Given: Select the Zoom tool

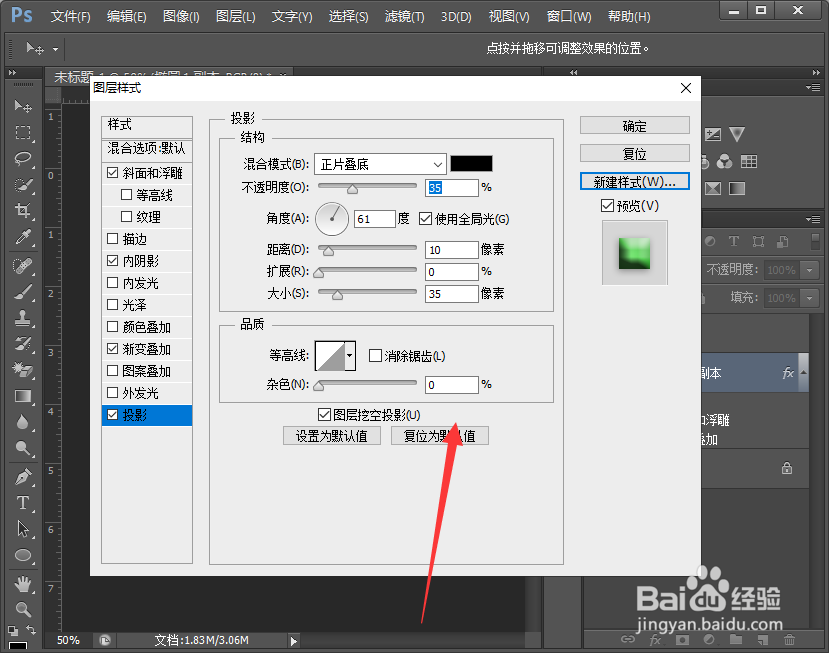Looking at the screenshot, I should 23,610.
